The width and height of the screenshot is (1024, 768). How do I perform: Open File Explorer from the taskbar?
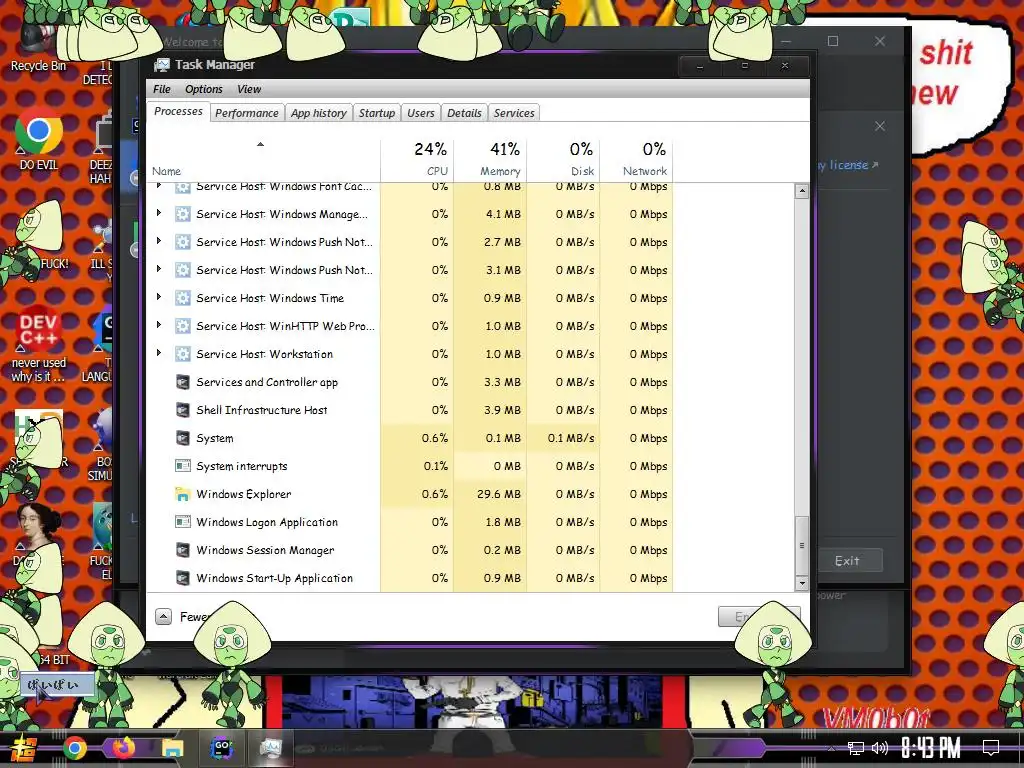pyautogui.click(x=173, y=748)
